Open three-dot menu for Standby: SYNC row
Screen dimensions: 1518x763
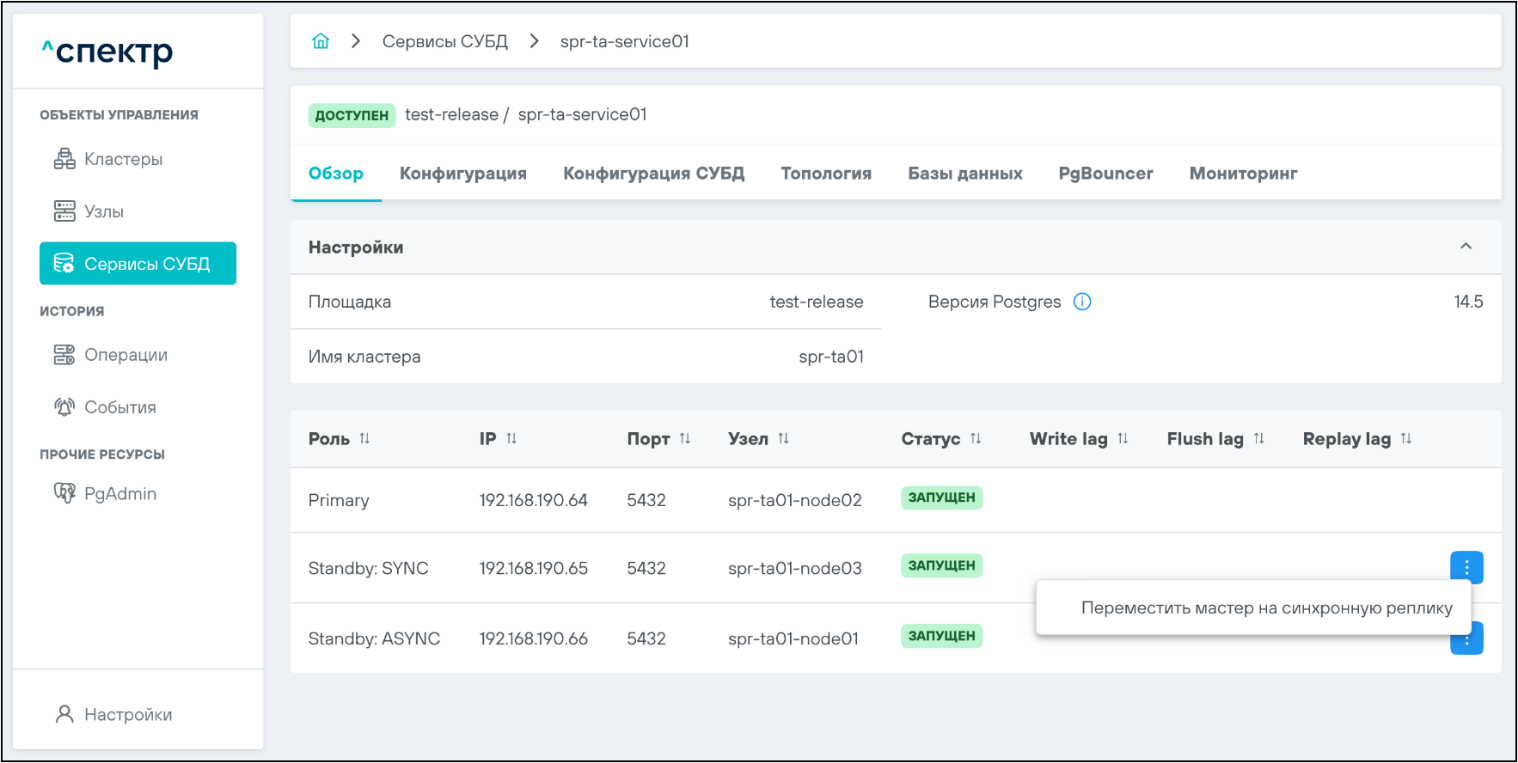click(x=1466, y=568)
